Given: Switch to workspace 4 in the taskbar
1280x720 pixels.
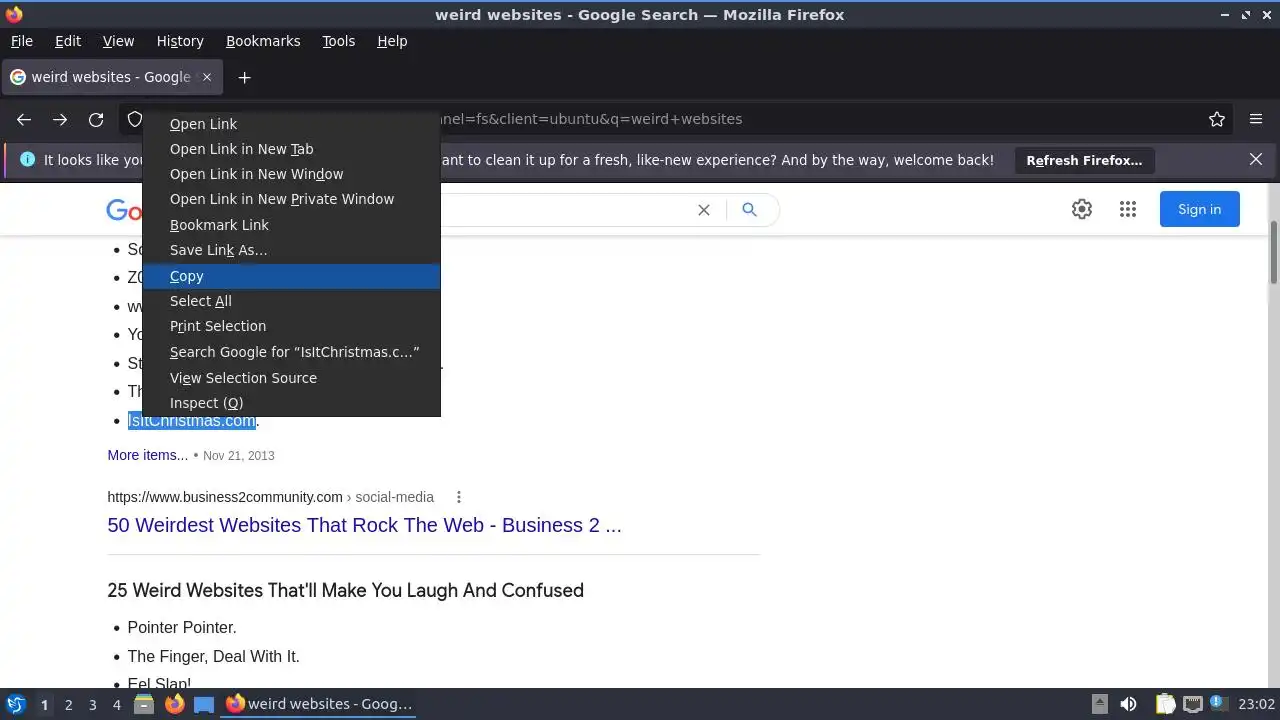Looking at the screenshot, I should 116,704.
